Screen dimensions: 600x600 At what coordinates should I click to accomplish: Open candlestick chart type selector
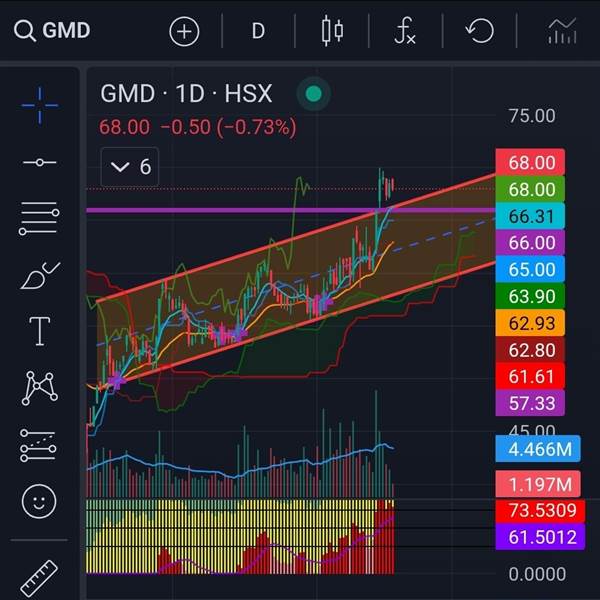[x=332, y=31]
